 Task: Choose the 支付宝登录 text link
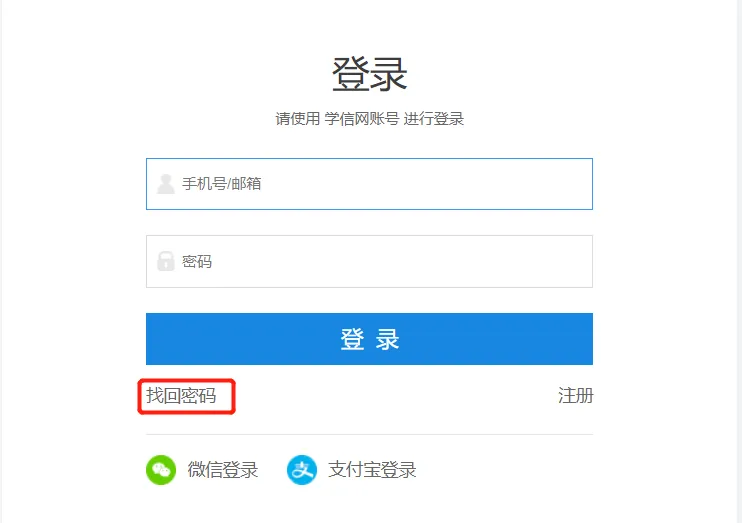(372, 470)
